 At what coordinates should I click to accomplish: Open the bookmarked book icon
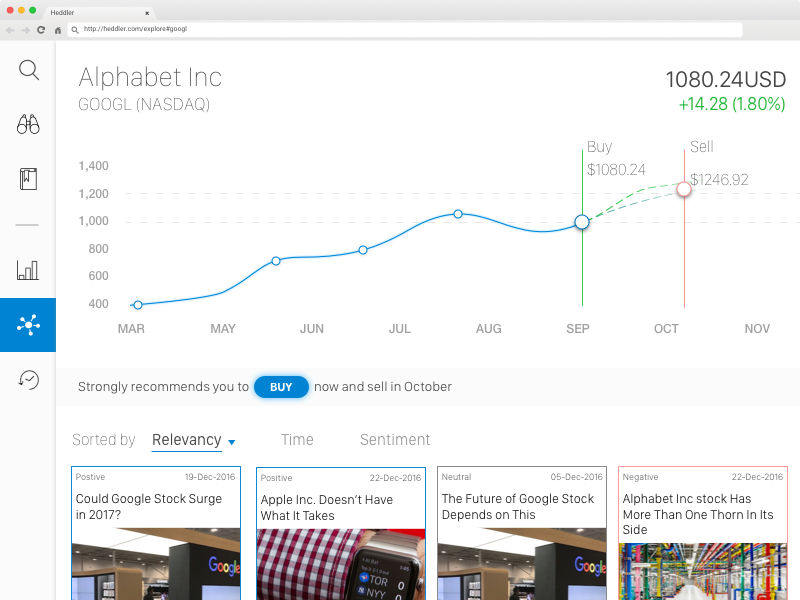click(28, 179)
